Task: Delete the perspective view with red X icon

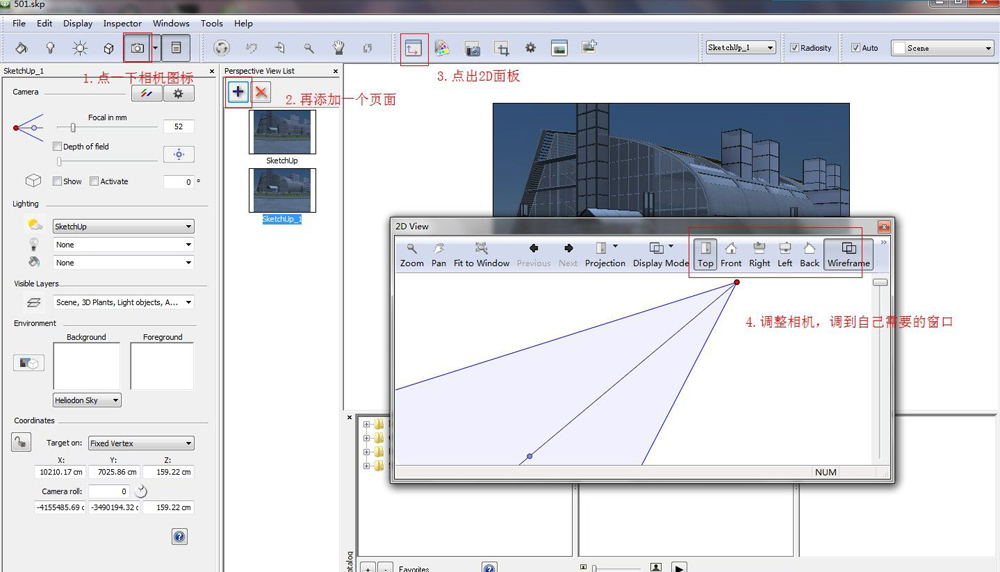Action: pos(261,92)
